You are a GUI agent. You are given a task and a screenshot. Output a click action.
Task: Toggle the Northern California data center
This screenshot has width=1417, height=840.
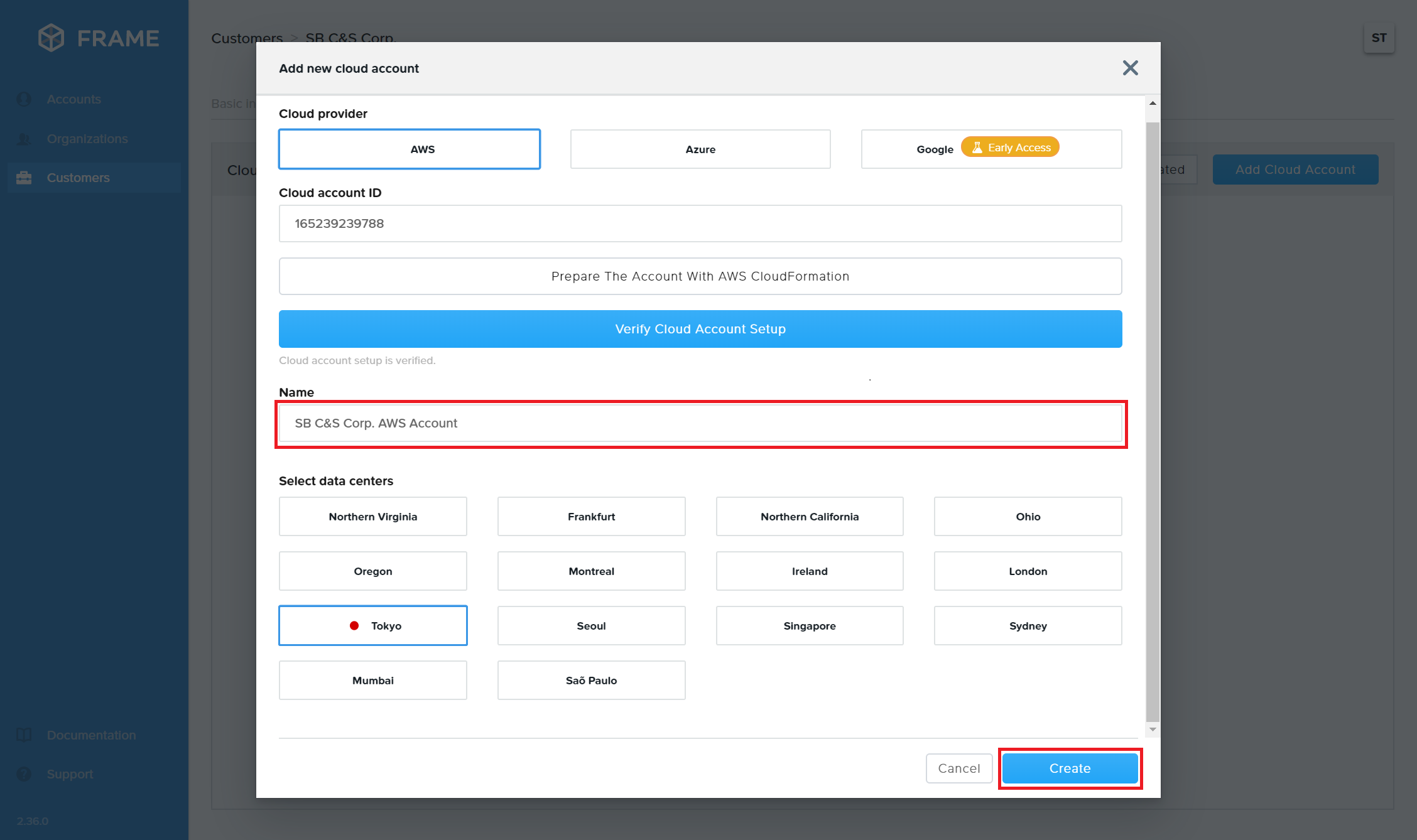point(810,517)
